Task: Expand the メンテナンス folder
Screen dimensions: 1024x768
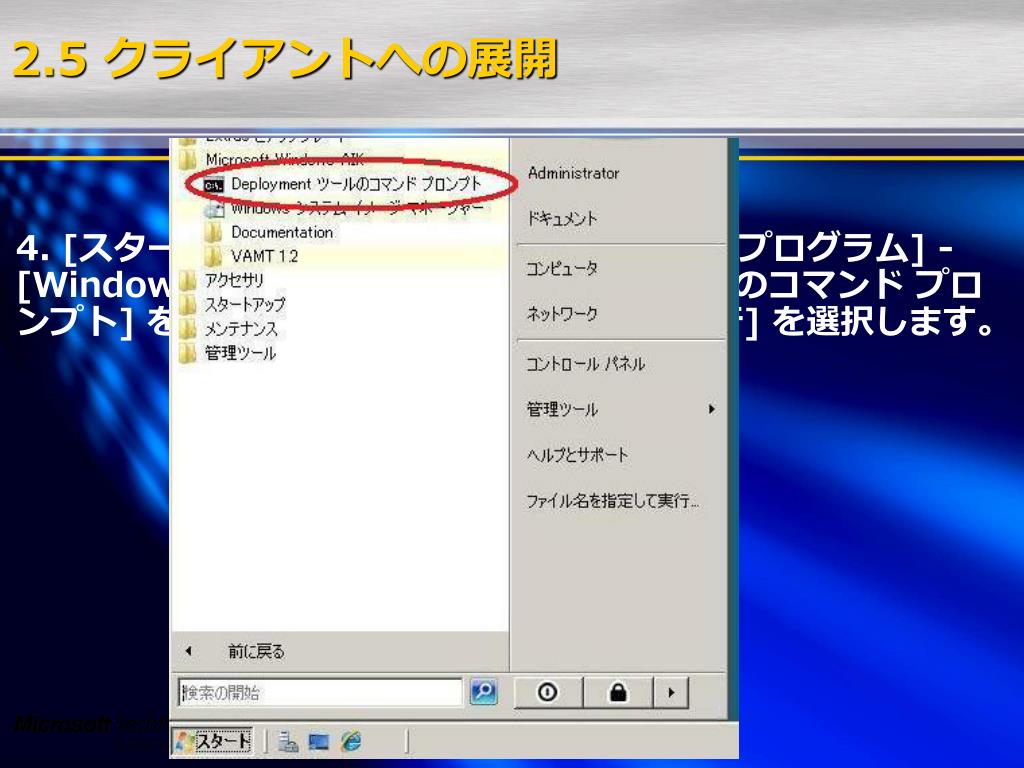Action: pyautogui.click(x=229, y=328)
